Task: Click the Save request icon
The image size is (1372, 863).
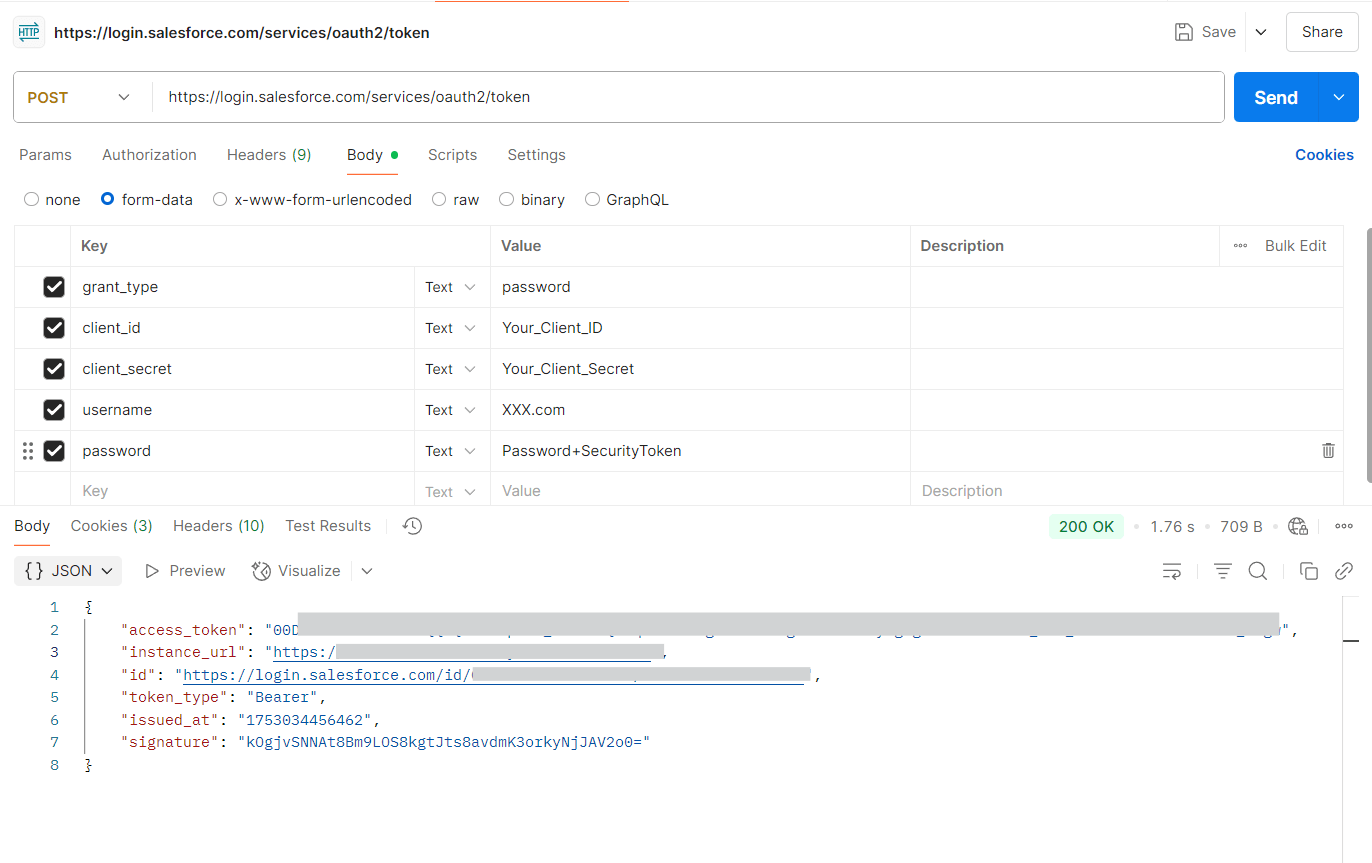Action: click(x=1184, y=31)
